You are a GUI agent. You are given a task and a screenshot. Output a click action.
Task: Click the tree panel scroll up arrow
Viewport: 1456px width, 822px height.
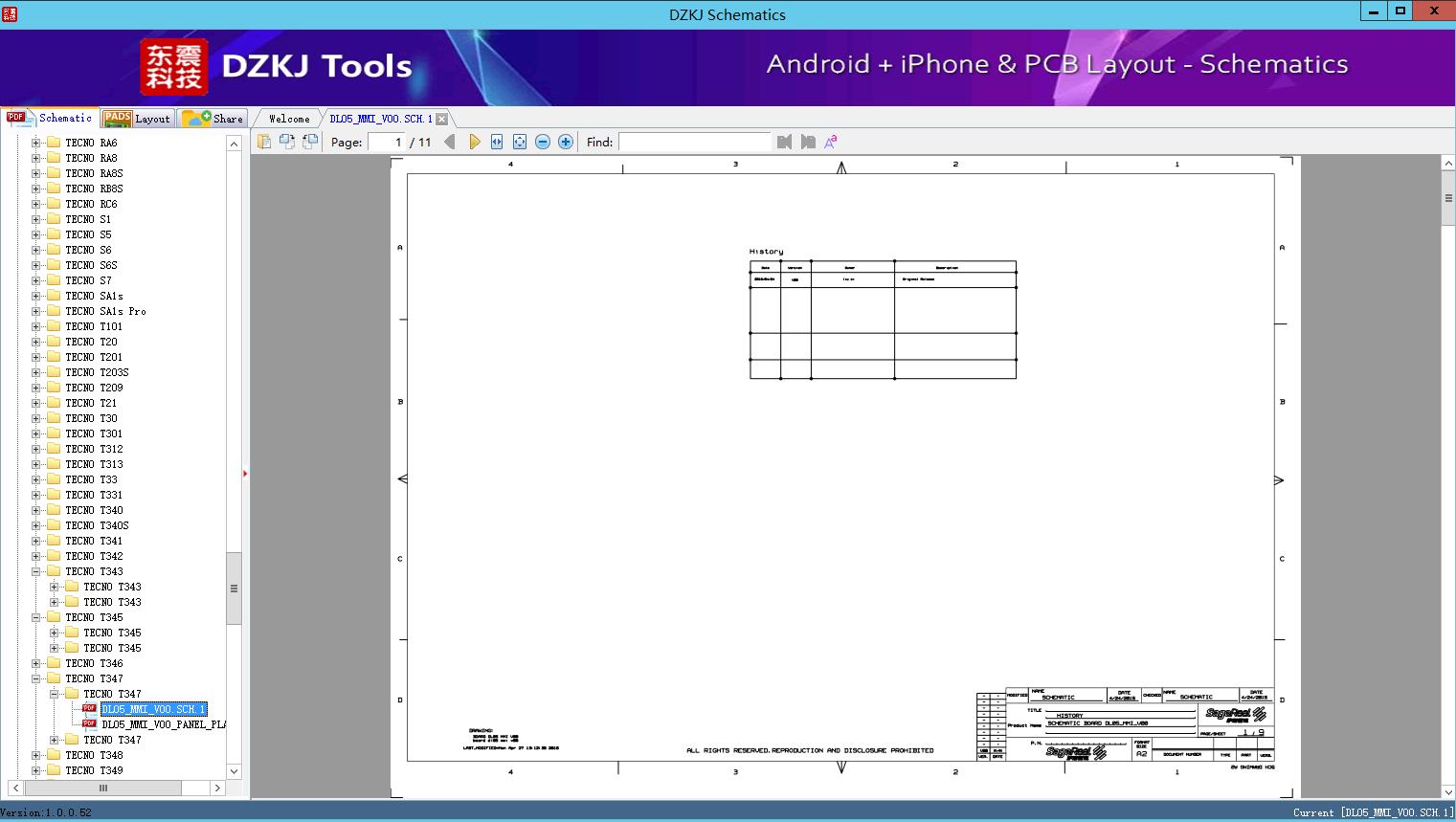tap(234, 144)
